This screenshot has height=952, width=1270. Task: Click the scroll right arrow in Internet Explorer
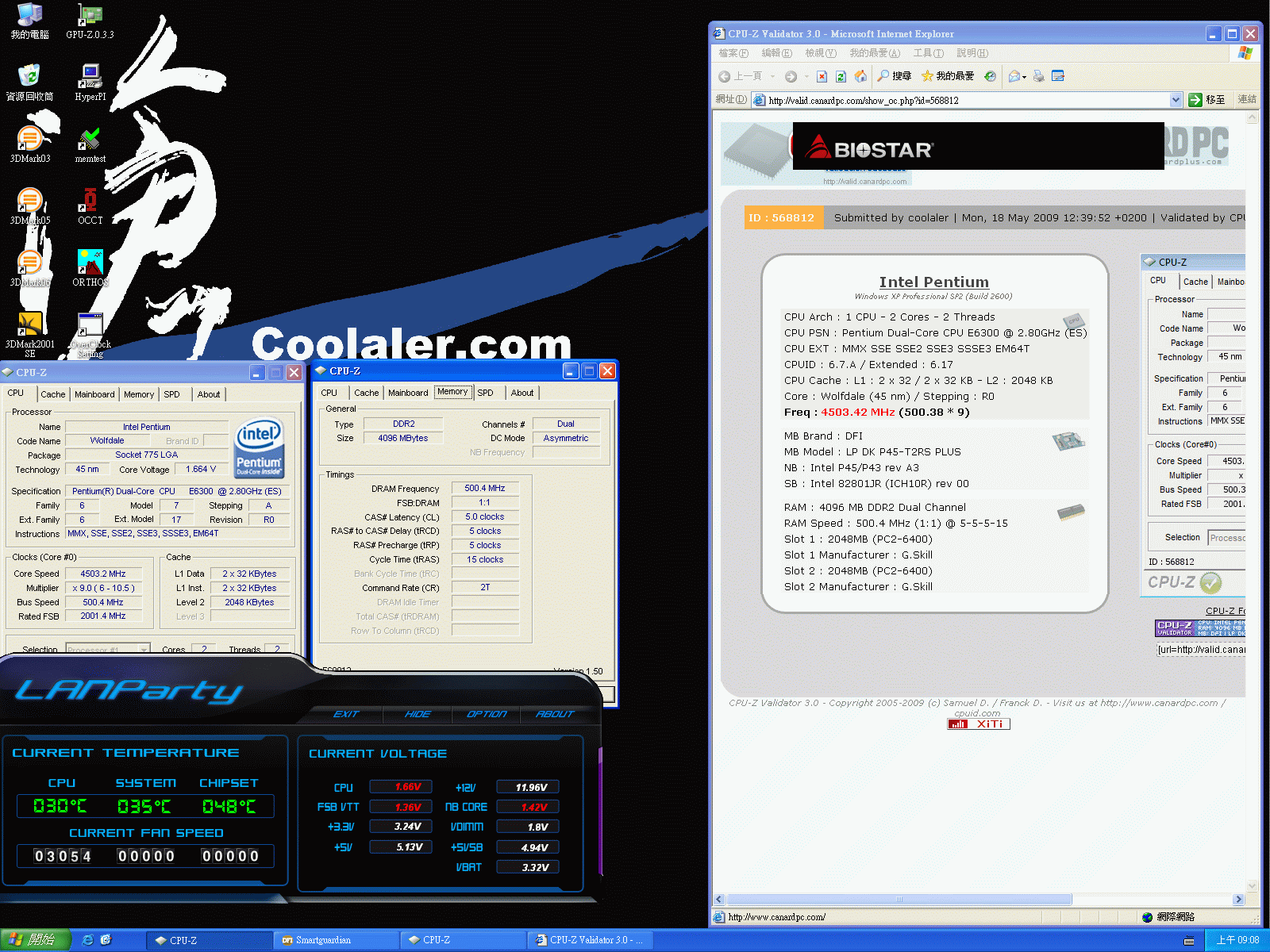click(1238, 900)
